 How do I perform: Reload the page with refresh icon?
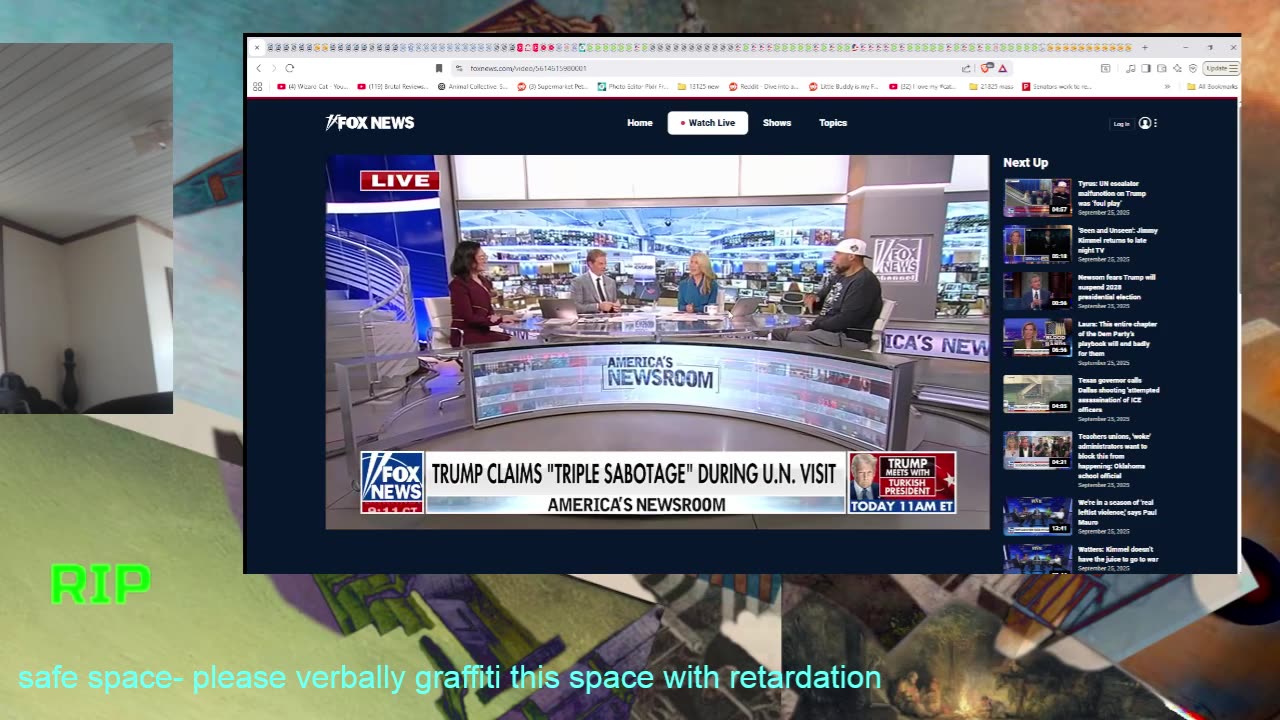coord(290,68)
